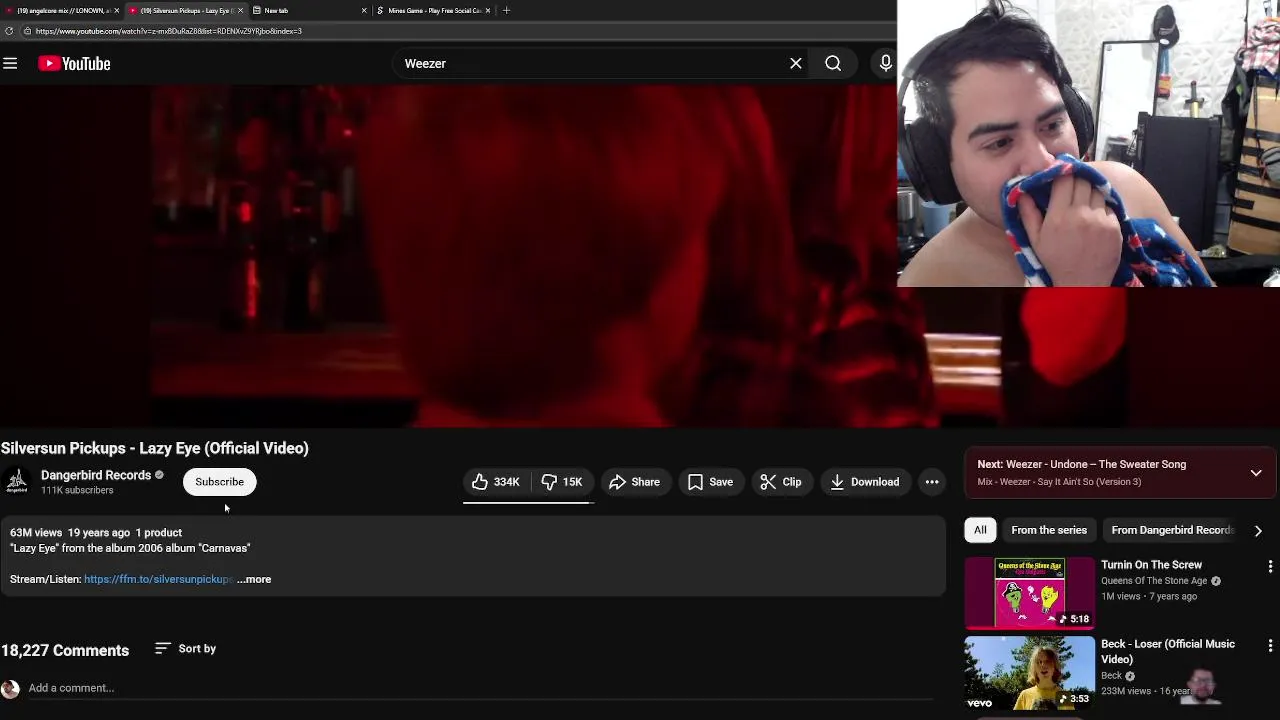Open a new browser tab with plus
1280x720 pixels.
506,10
